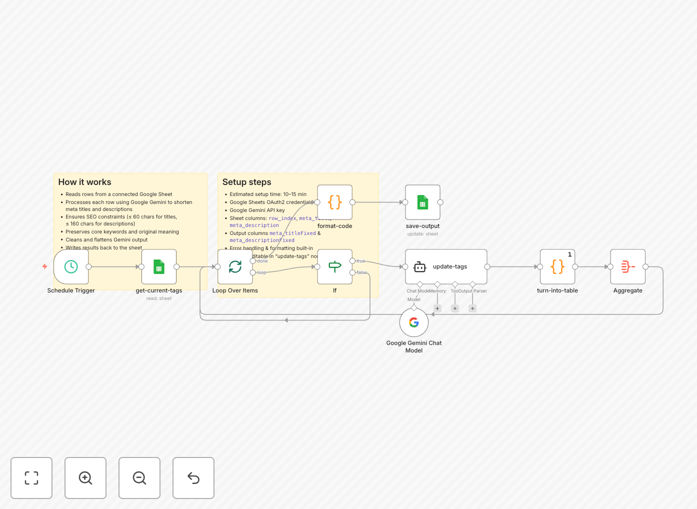Click the purple 'meta_description' code text
This screenshot has width=697, height=509.
point(254,225)
